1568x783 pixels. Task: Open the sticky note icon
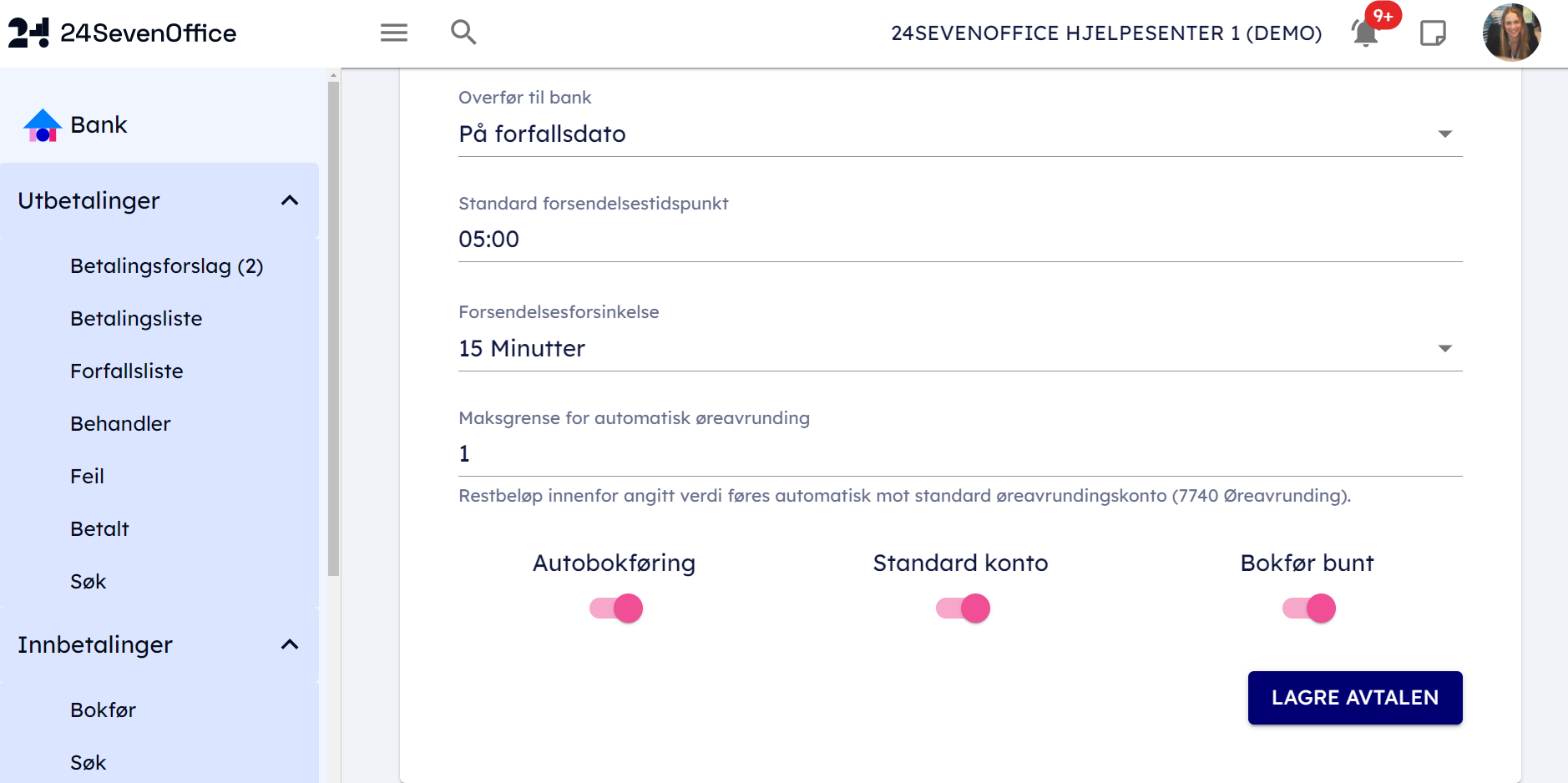point(1433,33)
